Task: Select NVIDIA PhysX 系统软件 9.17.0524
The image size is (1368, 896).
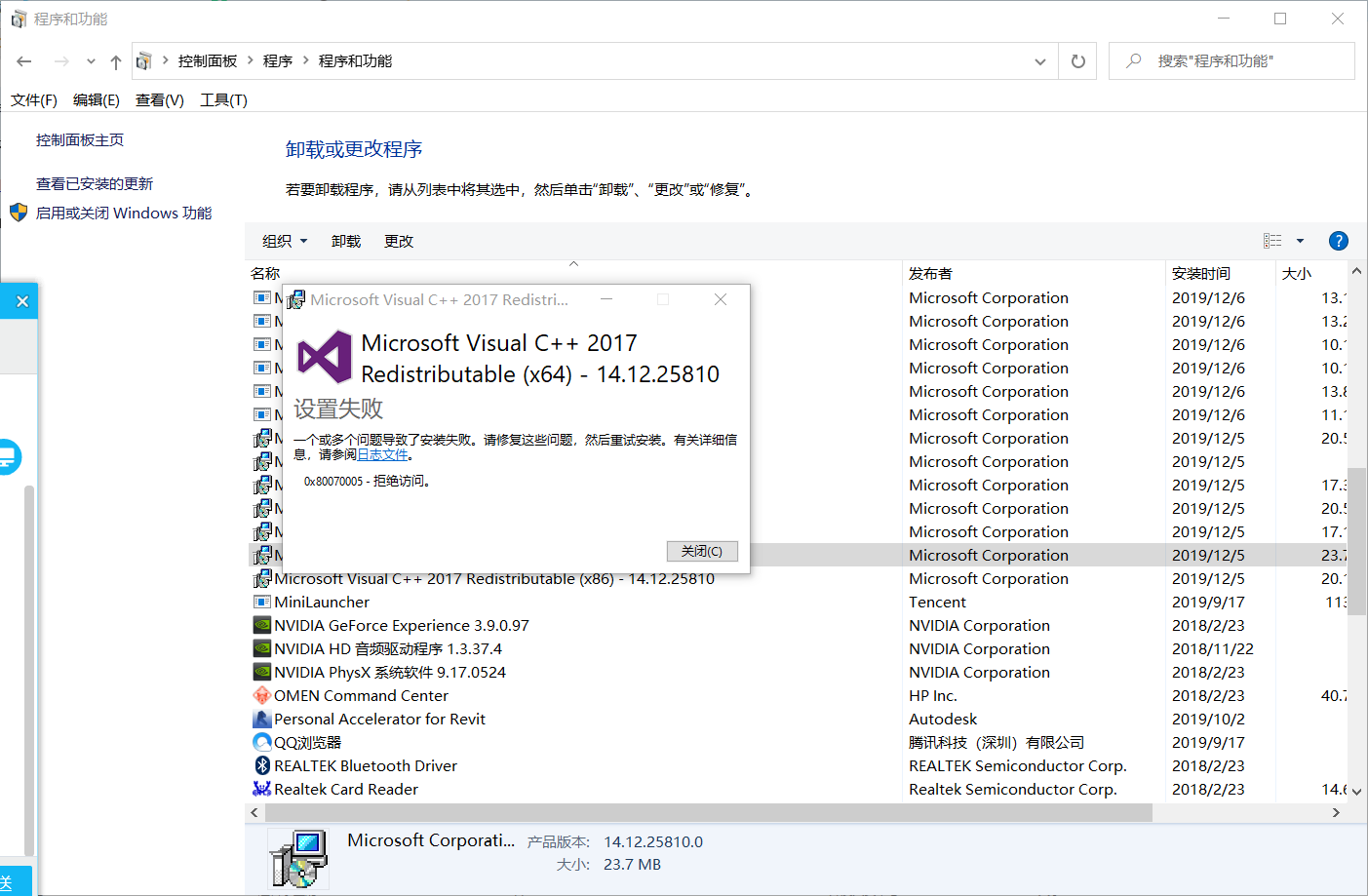Action: click(390, 673)
